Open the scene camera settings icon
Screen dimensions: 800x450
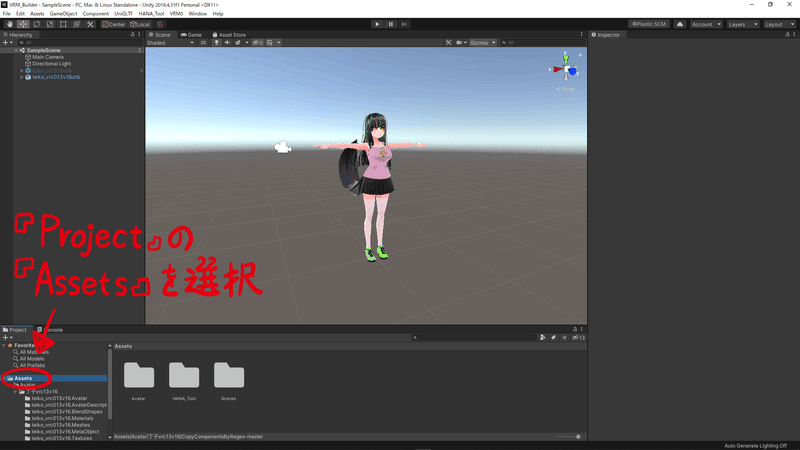461,43
